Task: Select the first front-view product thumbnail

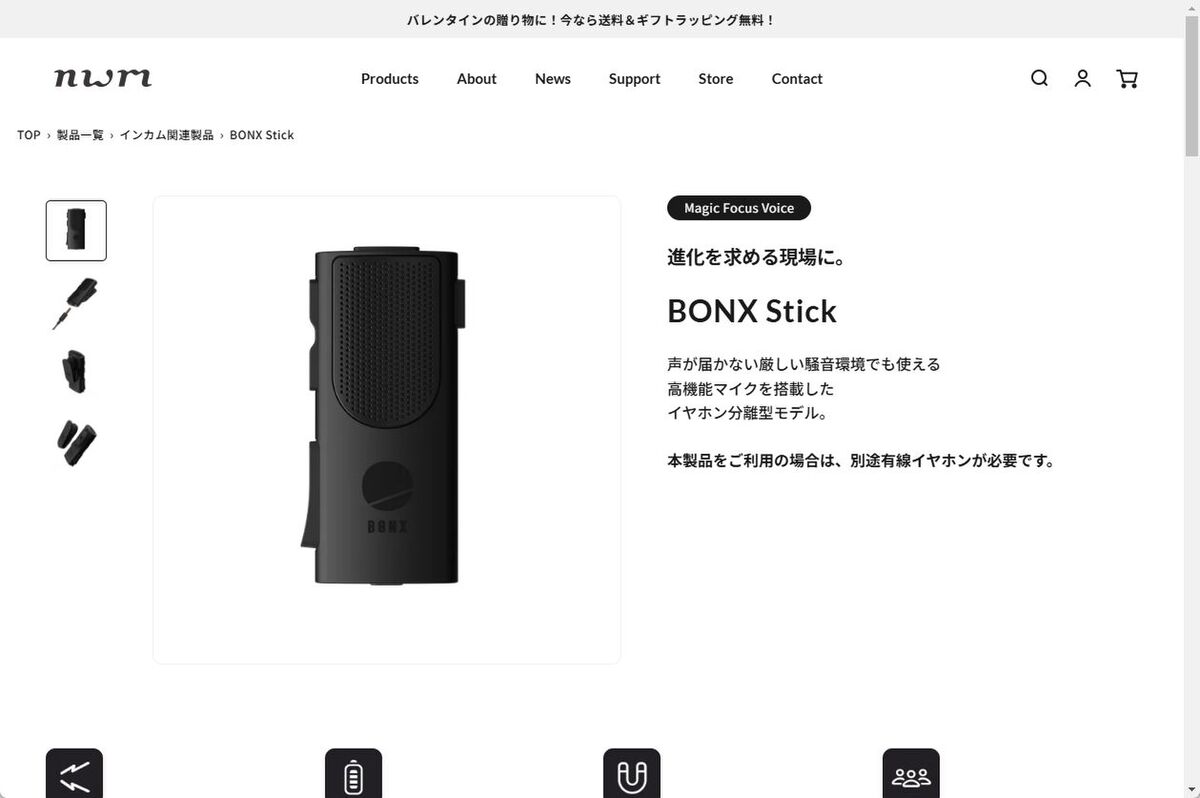Action: coord(76,231)
